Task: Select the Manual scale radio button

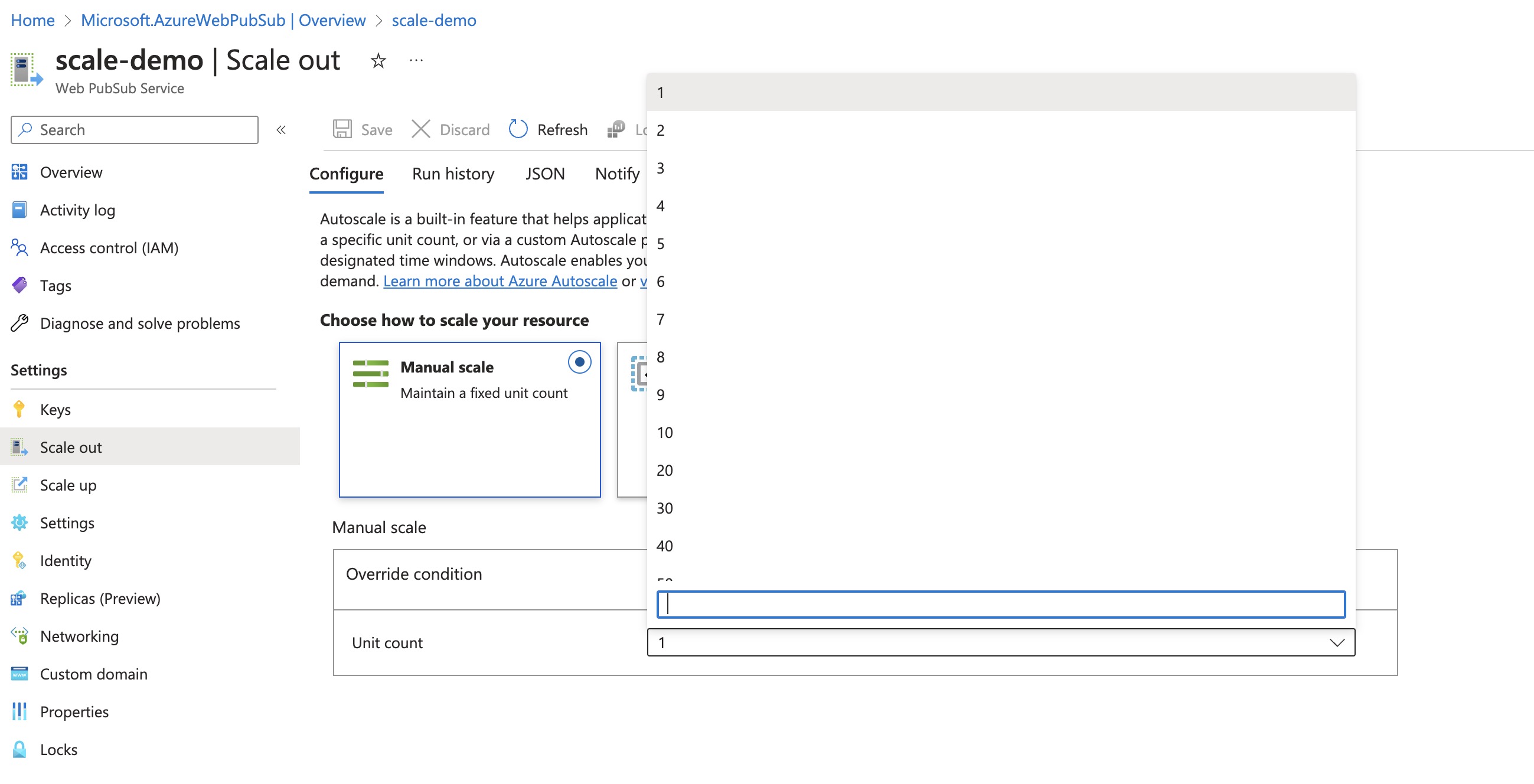Action: [x=579, y=363]
